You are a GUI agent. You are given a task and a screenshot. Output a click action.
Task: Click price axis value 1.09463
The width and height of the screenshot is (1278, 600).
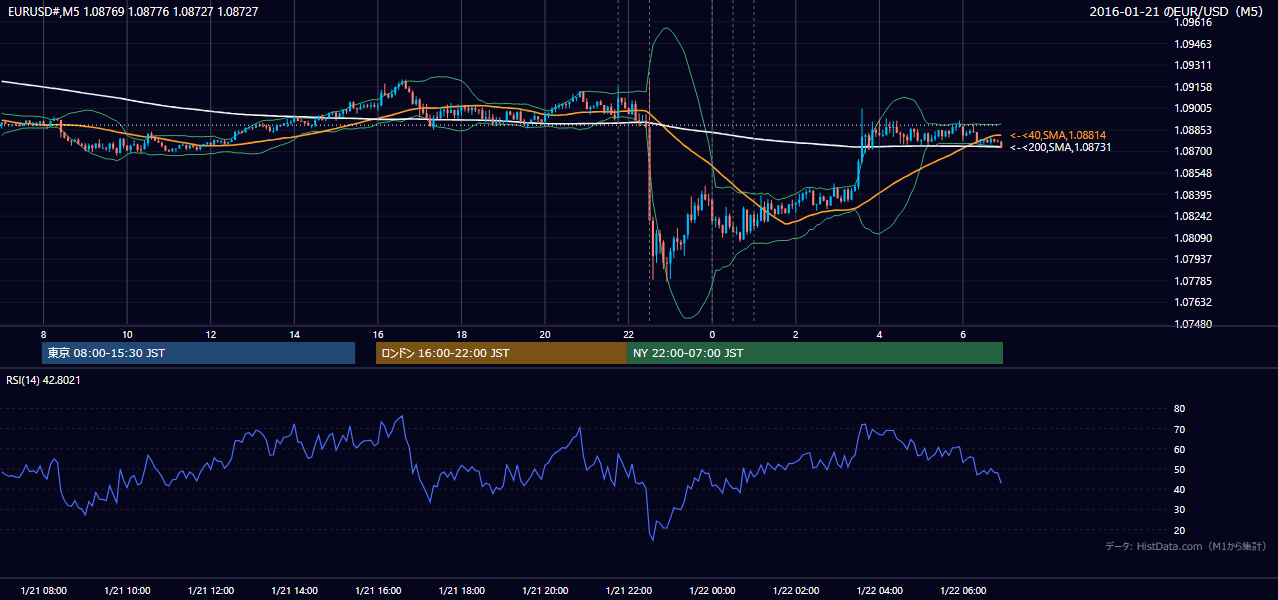click(1192, 44)
